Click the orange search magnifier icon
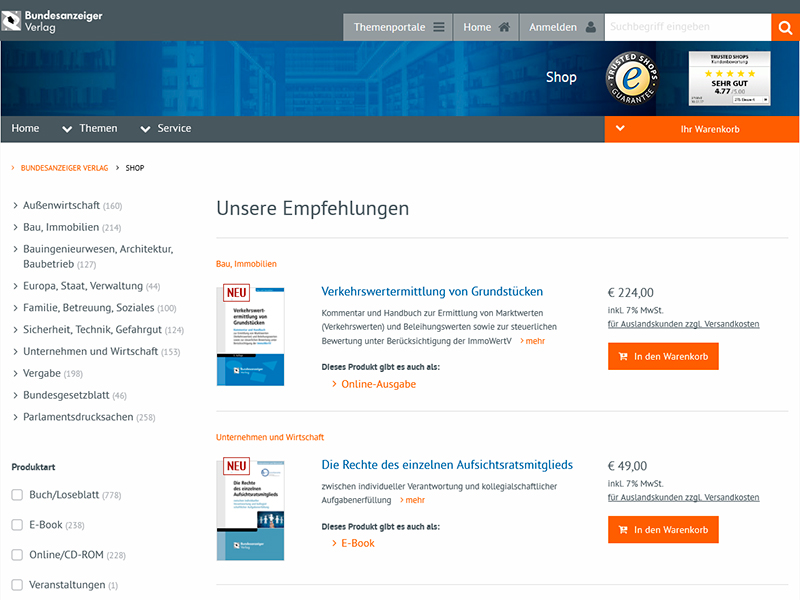800x600 pixels. click(x=785, y=27)
